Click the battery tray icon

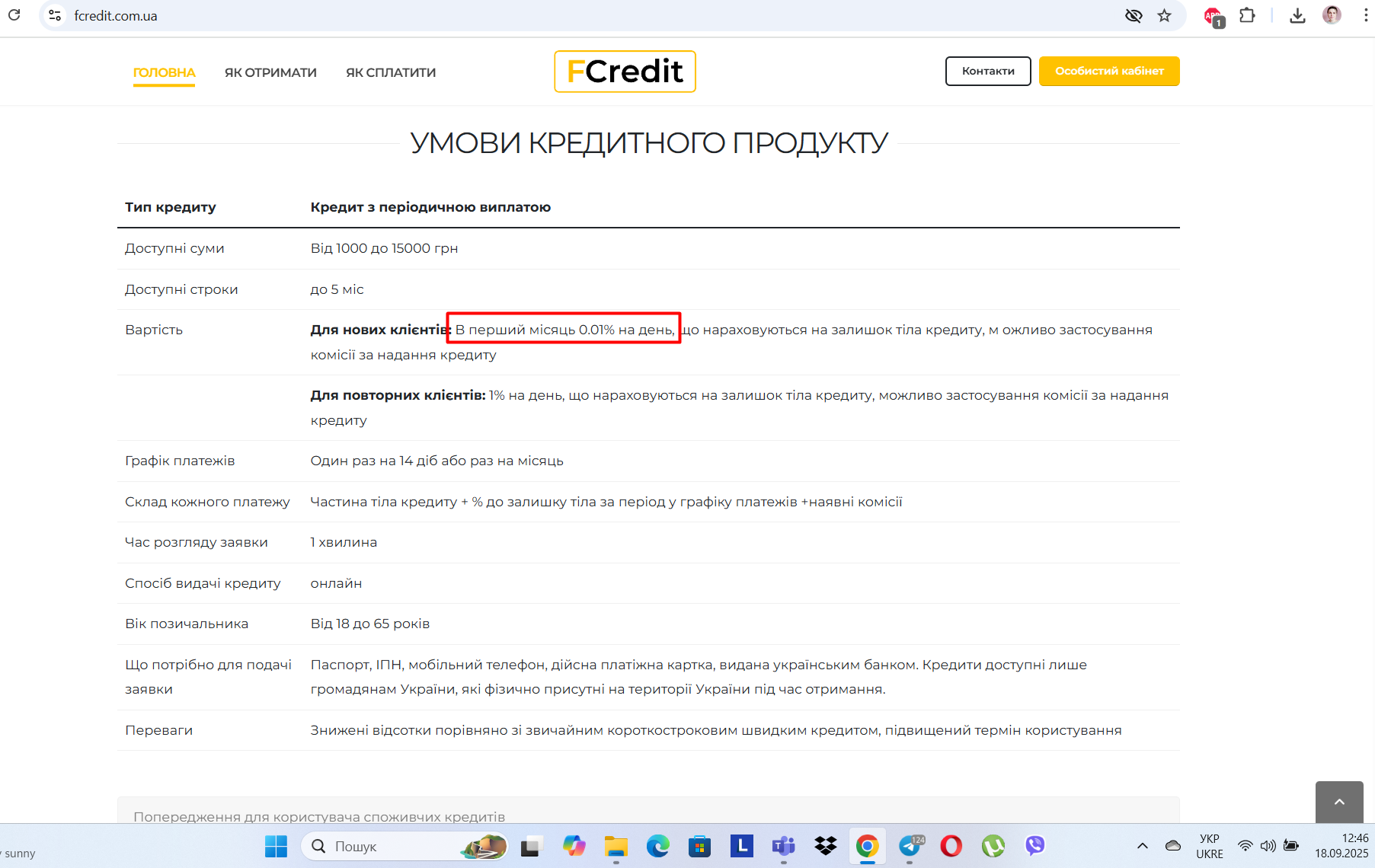(x=1291, y=846)
